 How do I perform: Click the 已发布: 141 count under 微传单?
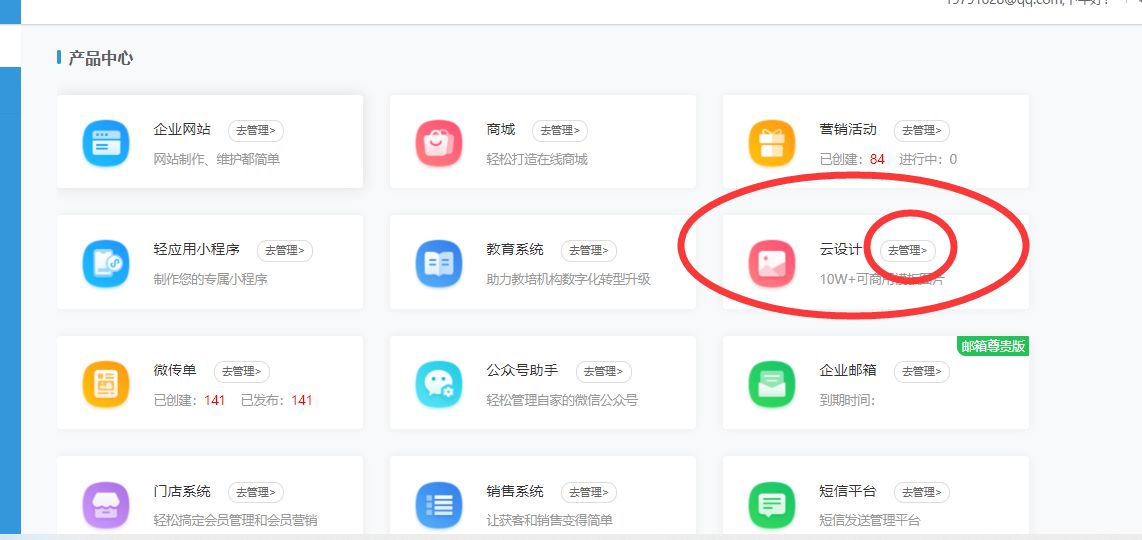277,400
